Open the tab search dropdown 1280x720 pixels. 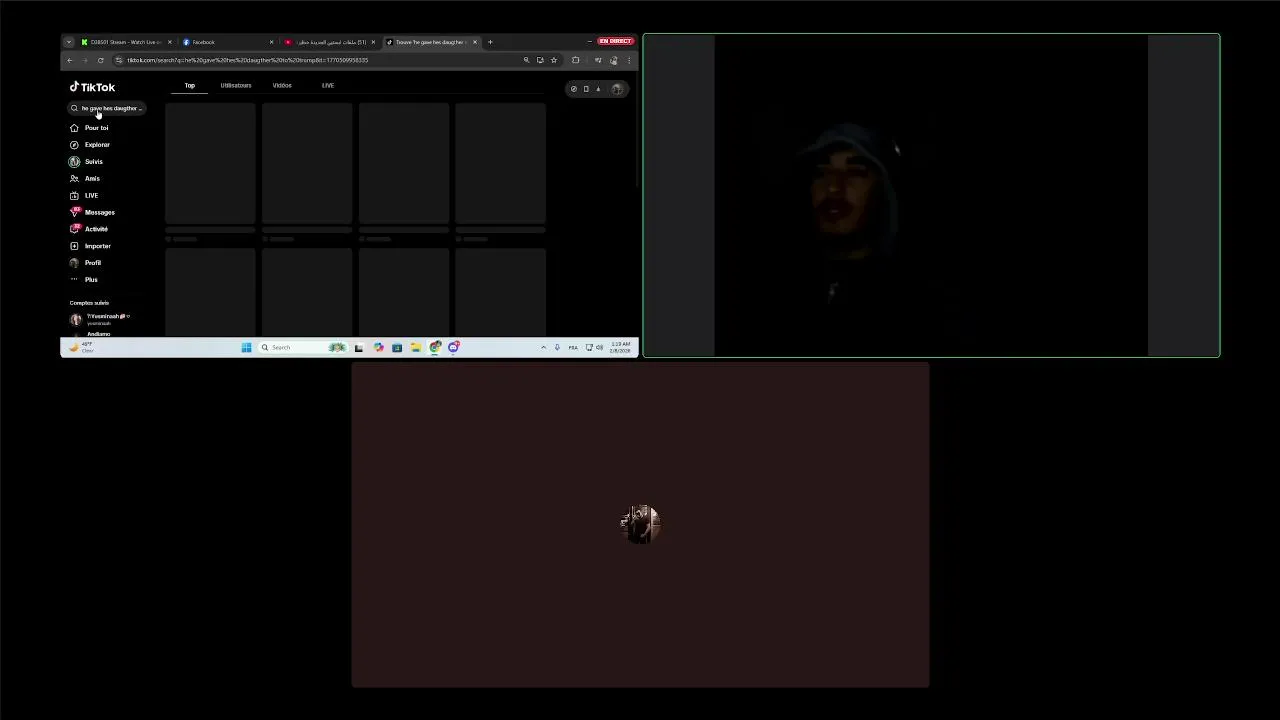(68, 42)
